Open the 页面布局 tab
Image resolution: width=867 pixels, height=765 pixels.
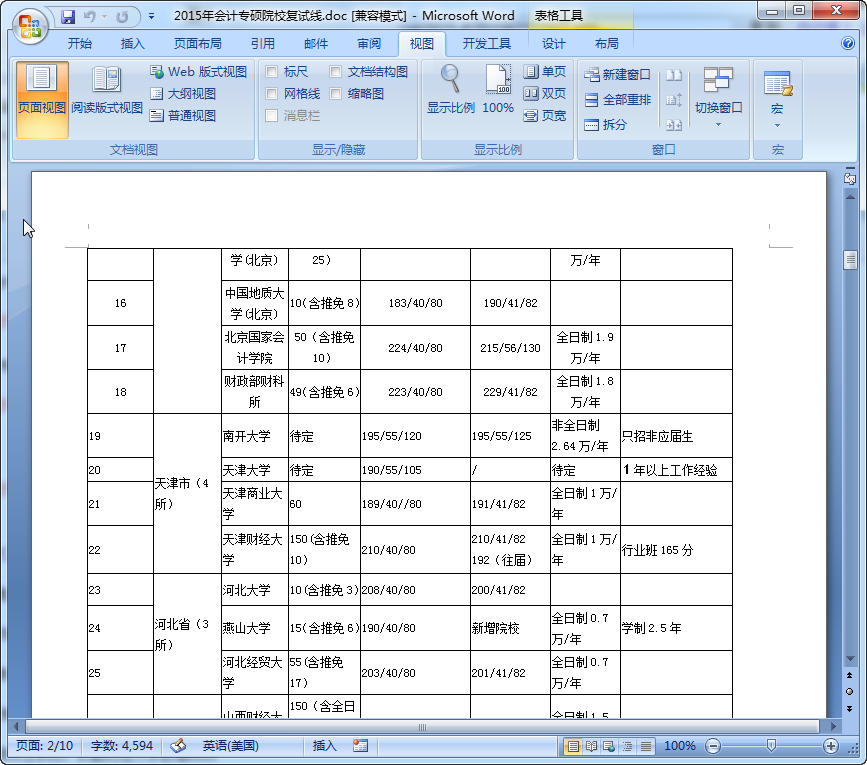pos(198,44)
